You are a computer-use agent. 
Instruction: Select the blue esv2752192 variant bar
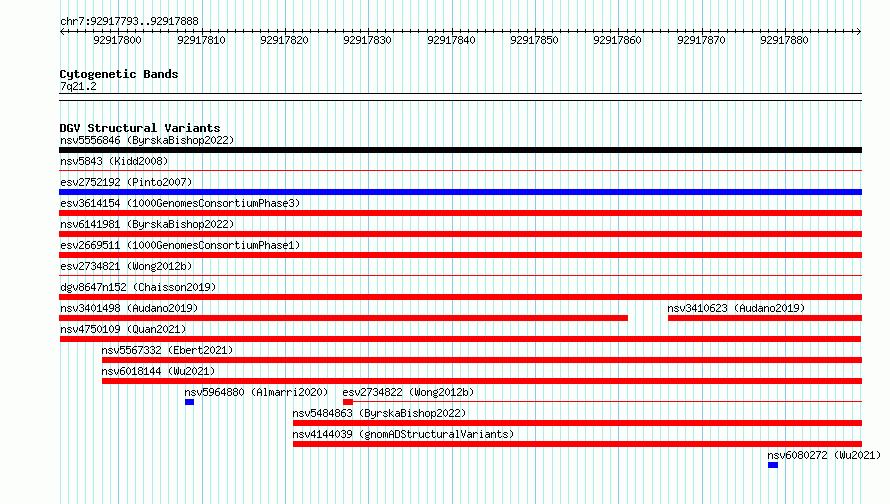(460, 192)
